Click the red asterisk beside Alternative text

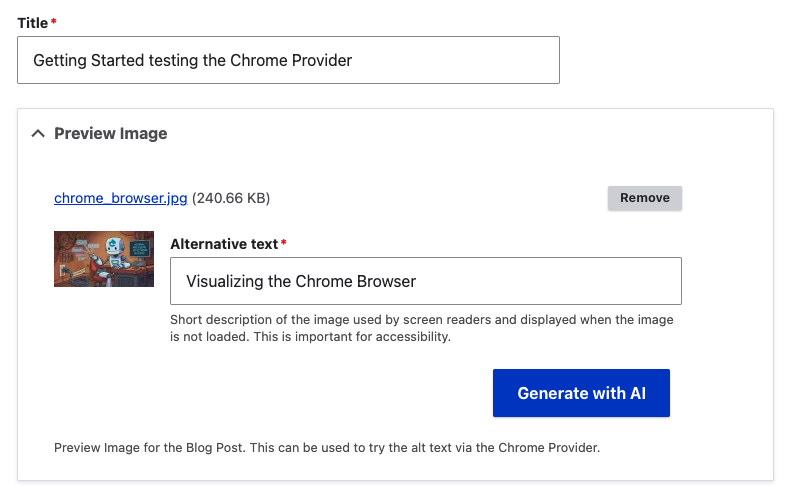[283, 243]
